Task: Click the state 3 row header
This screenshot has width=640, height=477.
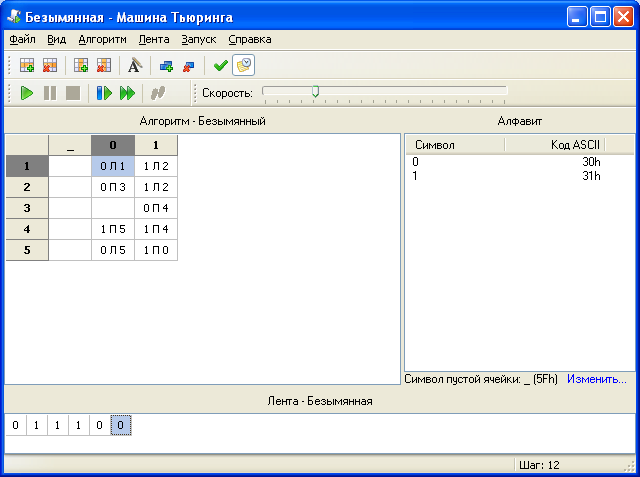Action: click(27, 208)
